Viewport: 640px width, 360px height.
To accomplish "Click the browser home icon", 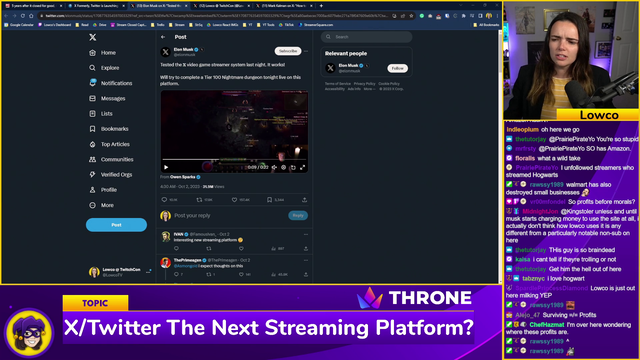I will click(x=31, y=16).
